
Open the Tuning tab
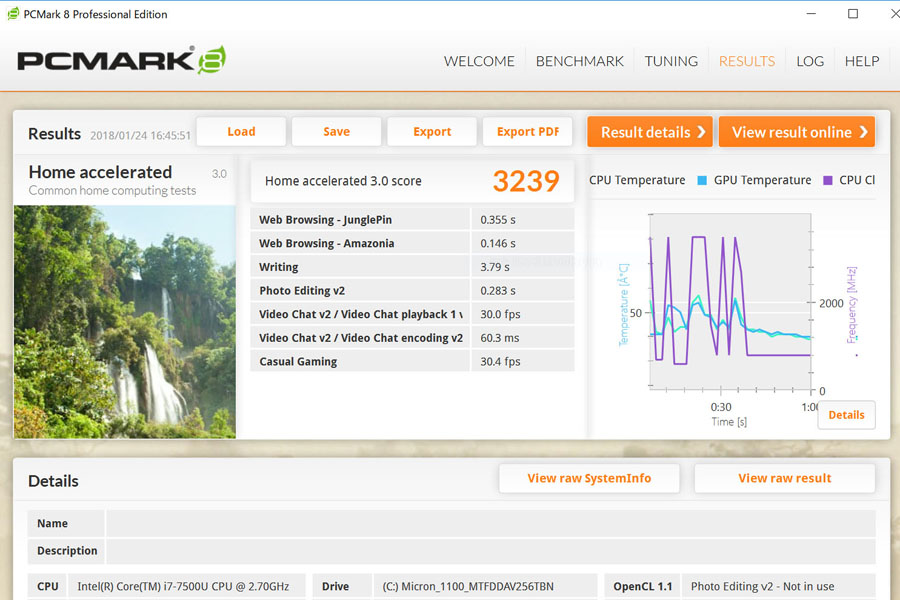coord(671,61)
